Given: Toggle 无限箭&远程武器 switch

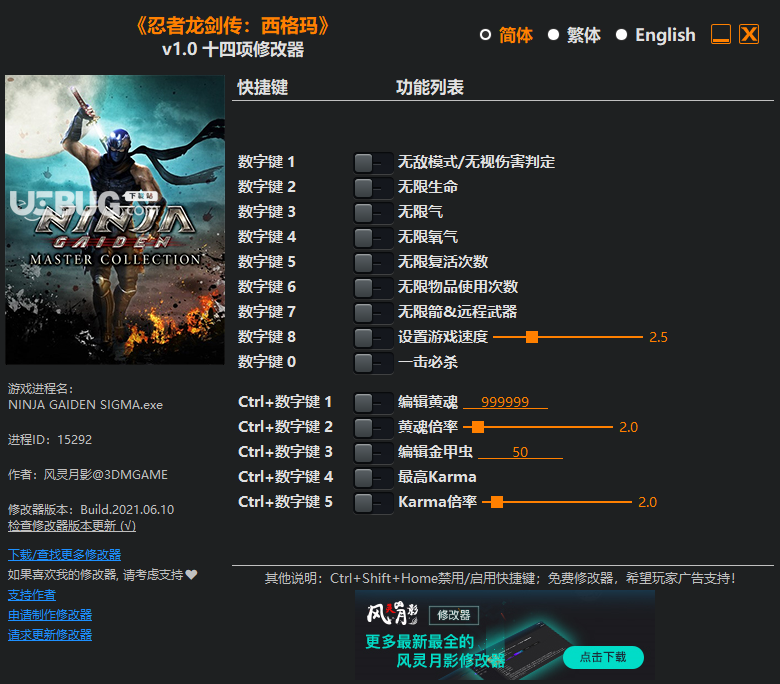Looking at the screenshot, I should (373, 312).
